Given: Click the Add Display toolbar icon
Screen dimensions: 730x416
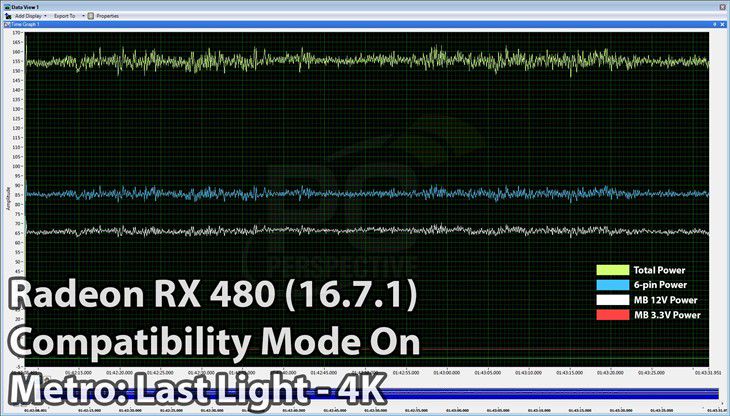Looking at the screenshot, I should coord(8,16).
